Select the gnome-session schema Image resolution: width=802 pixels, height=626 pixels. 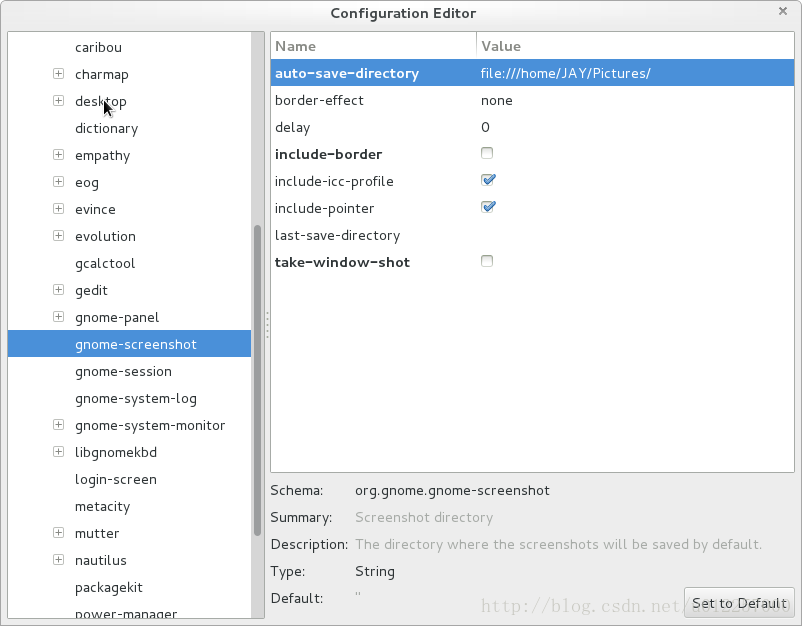coord(123,372)
